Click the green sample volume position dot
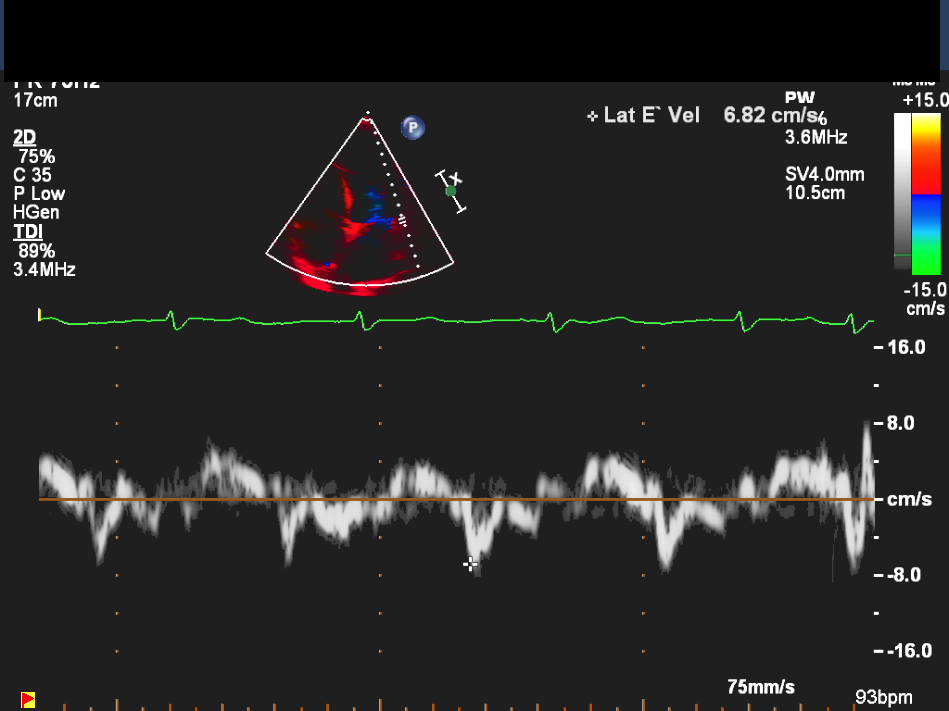The image size is (949, 711). point(451,191)
